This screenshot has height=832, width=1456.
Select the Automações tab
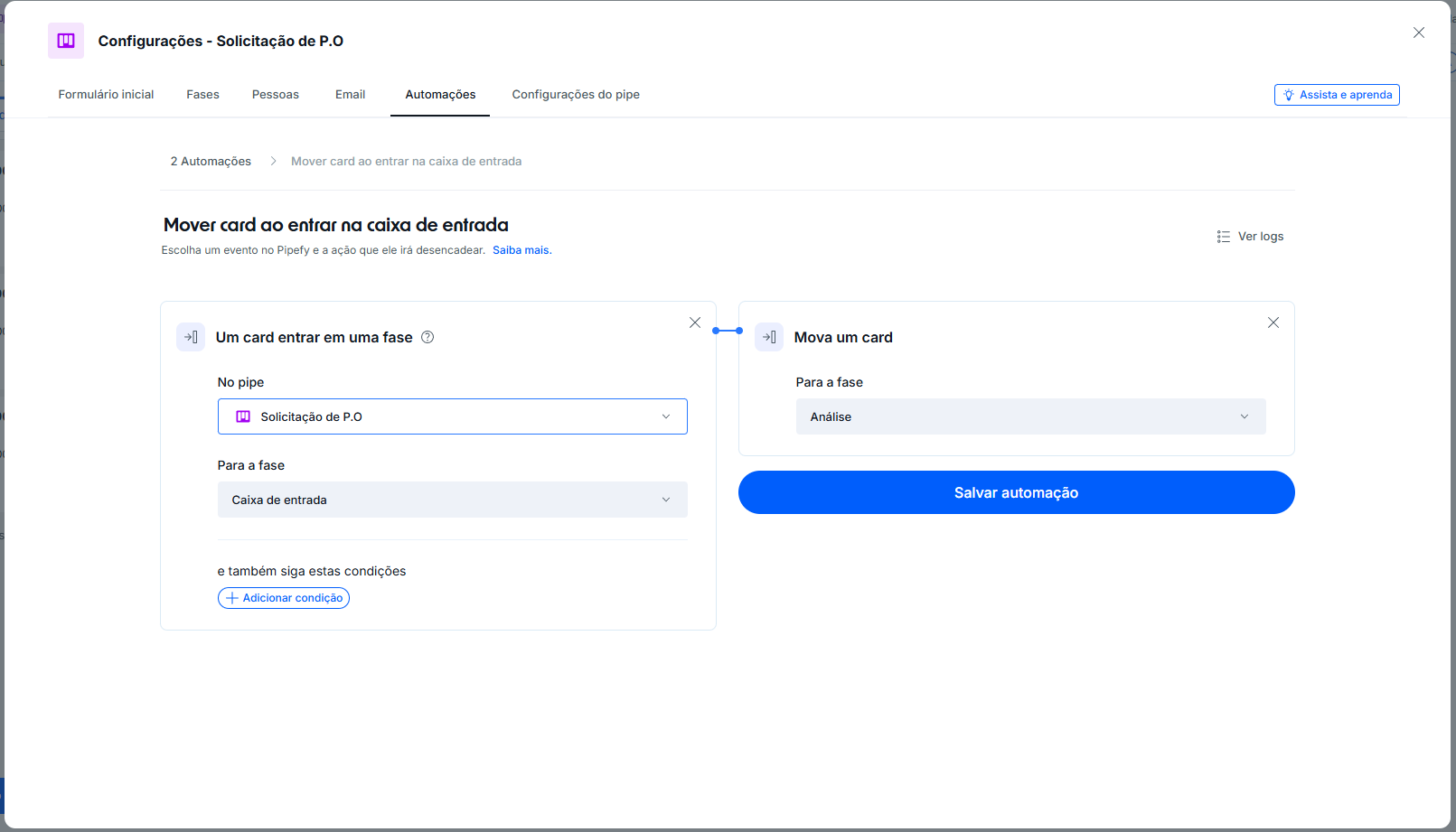coord(440,94)
